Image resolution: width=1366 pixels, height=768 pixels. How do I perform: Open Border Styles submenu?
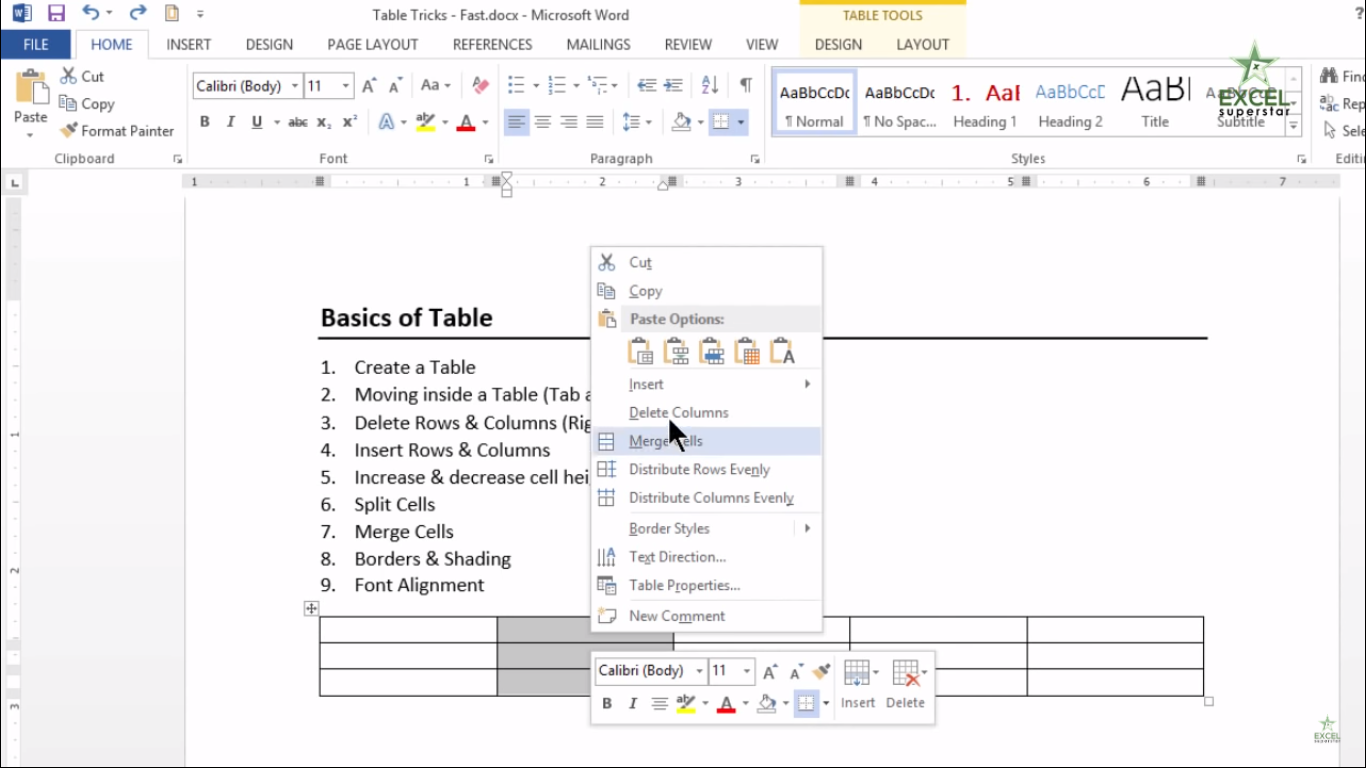pyautogui.click(x=707, y=528)
